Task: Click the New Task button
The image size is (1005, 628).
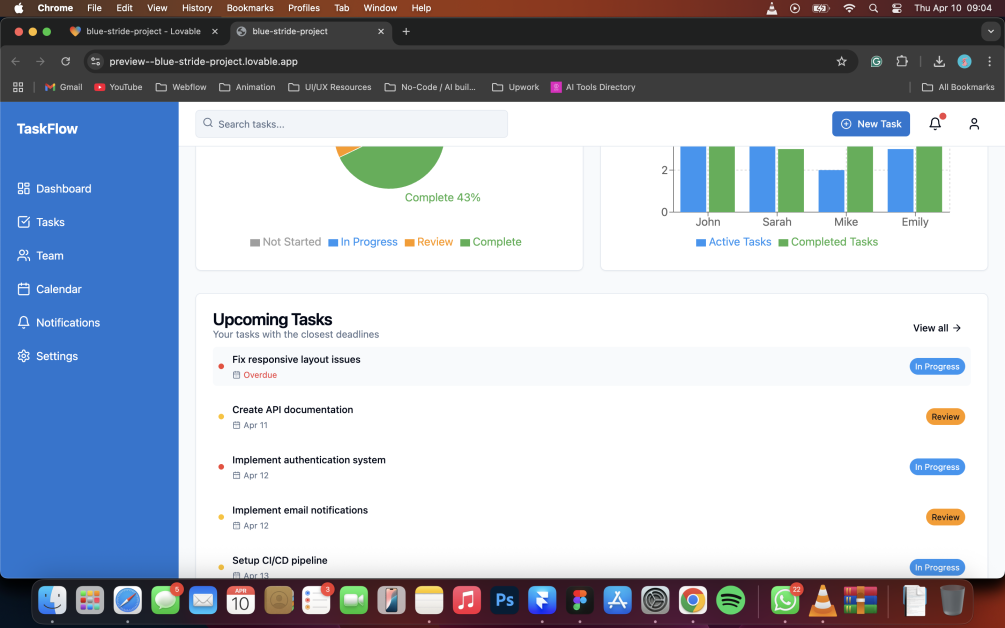Action: point(870,124)
